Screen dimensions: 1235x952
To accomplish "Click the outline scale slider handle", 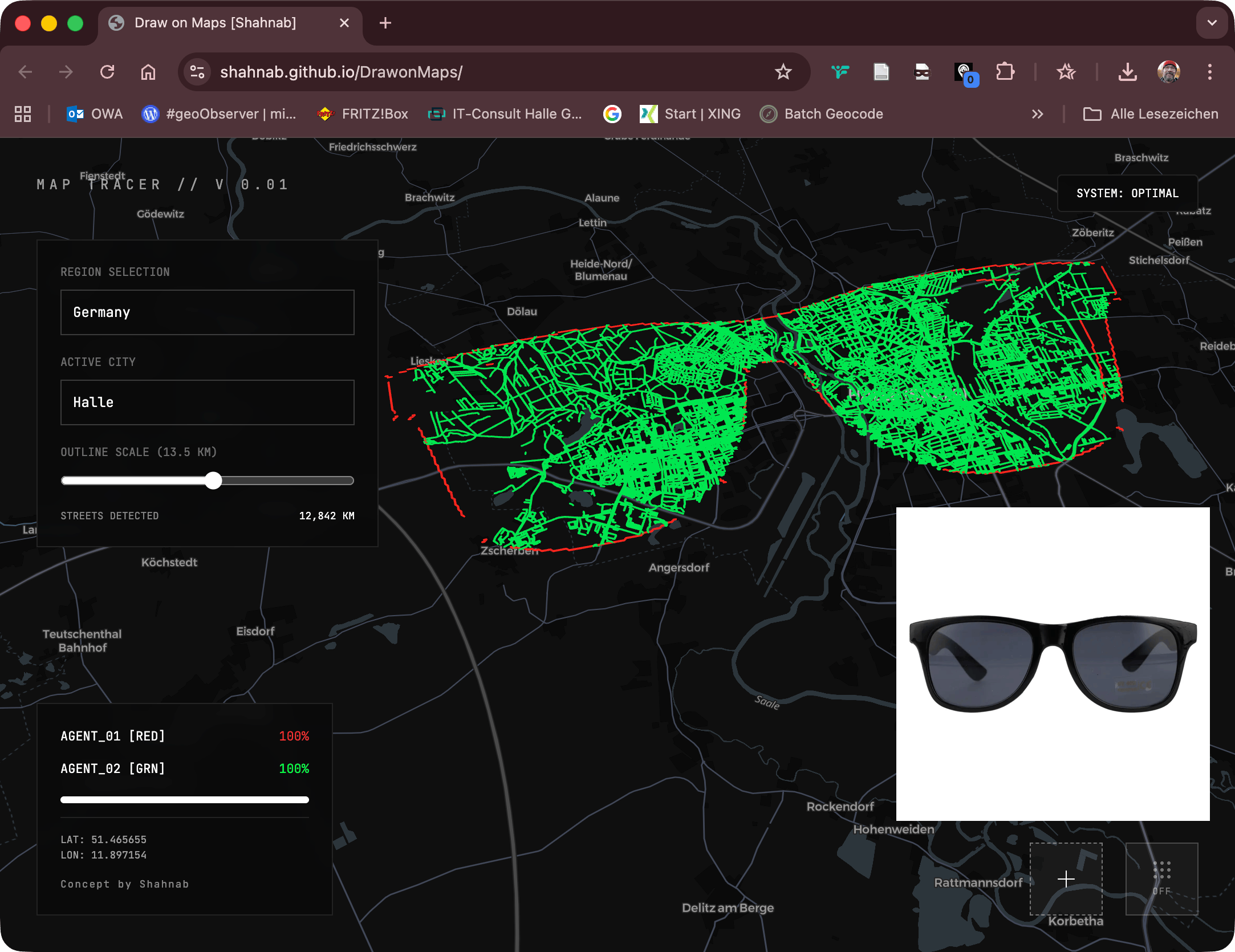I will click(x=213, y=481).
